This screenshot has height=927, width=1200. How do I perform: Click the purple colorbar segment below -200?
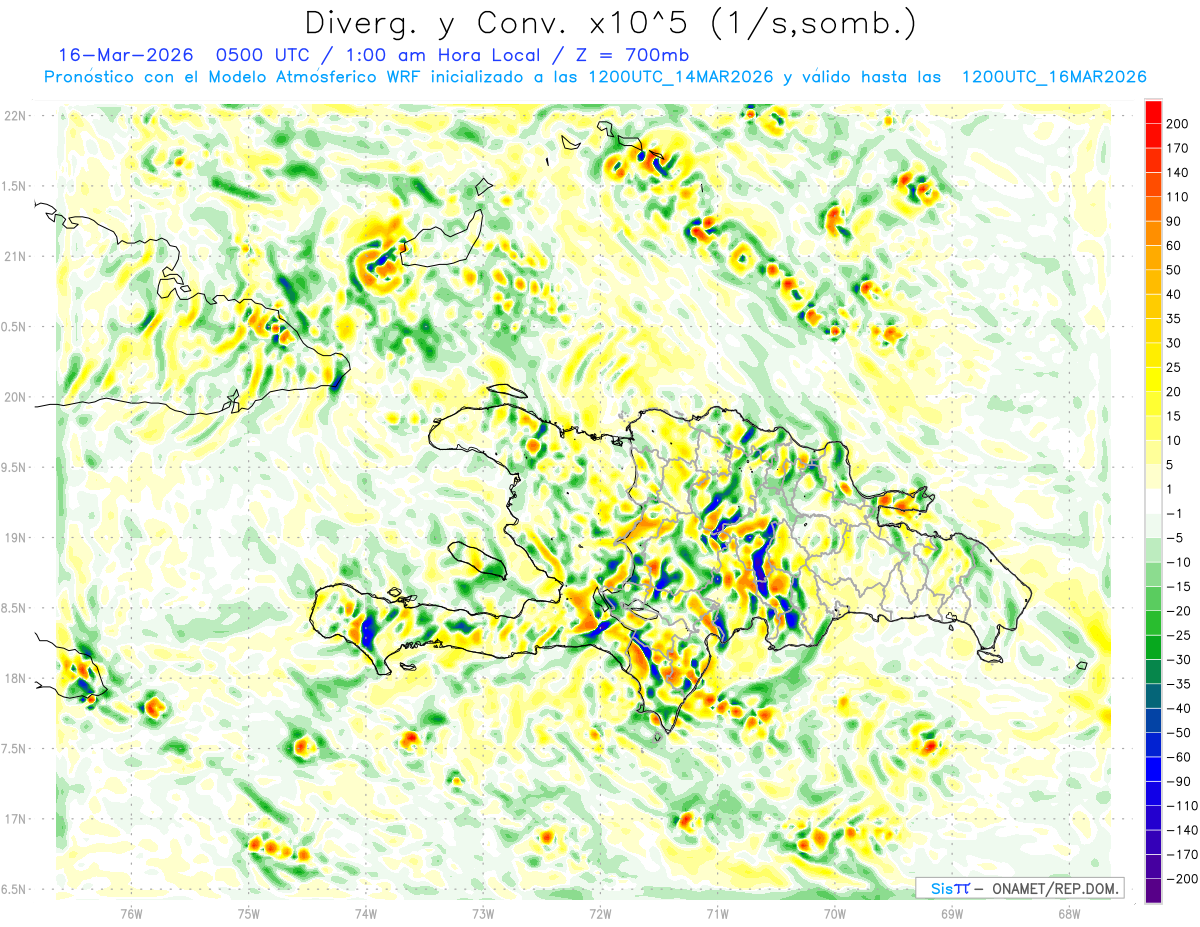1153,891
